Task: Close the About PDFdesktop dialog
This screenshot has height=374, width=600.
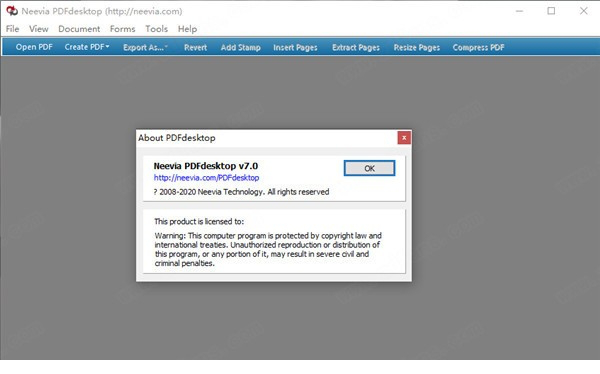Action: pos(404,138)
